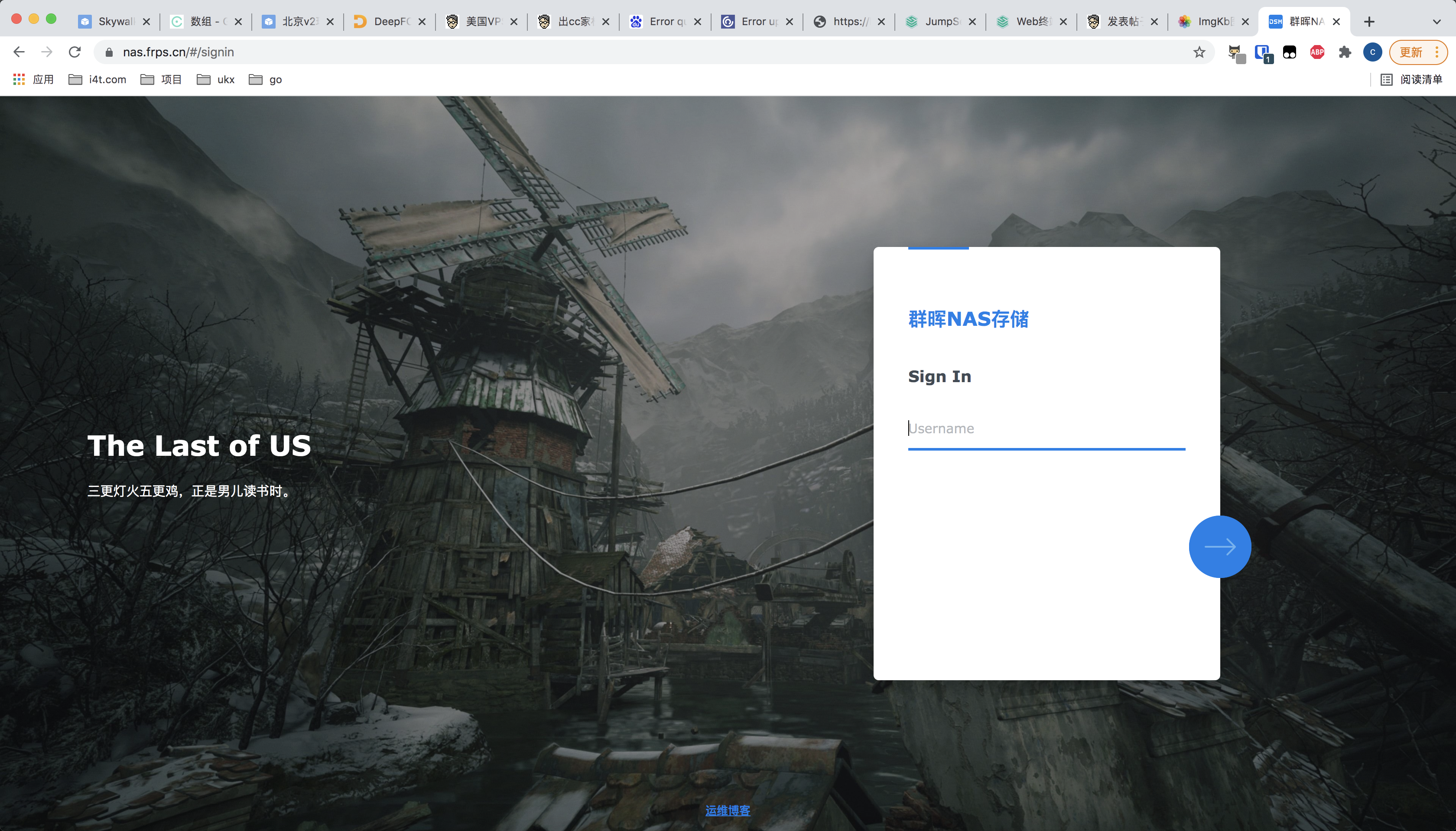Viewport: 1456px width, 831px height.
Task: Open the ukx bookmark folder
Action: (x=216, y=79)
